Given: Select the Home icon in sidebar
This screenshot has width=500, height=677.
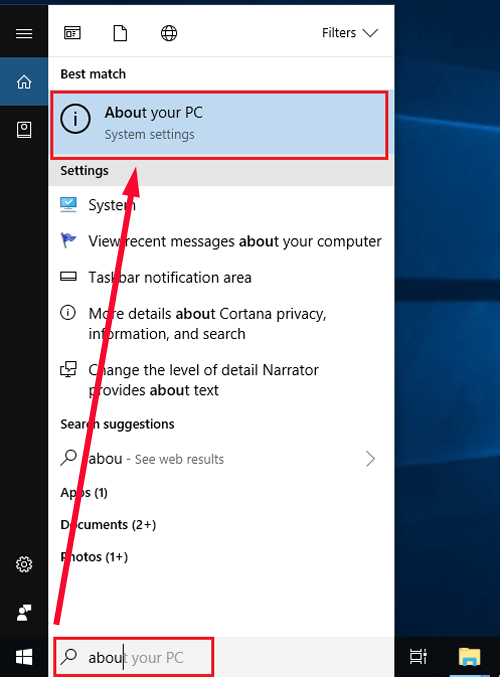Looking at the screenshot, I should click(x=24, y=82).
